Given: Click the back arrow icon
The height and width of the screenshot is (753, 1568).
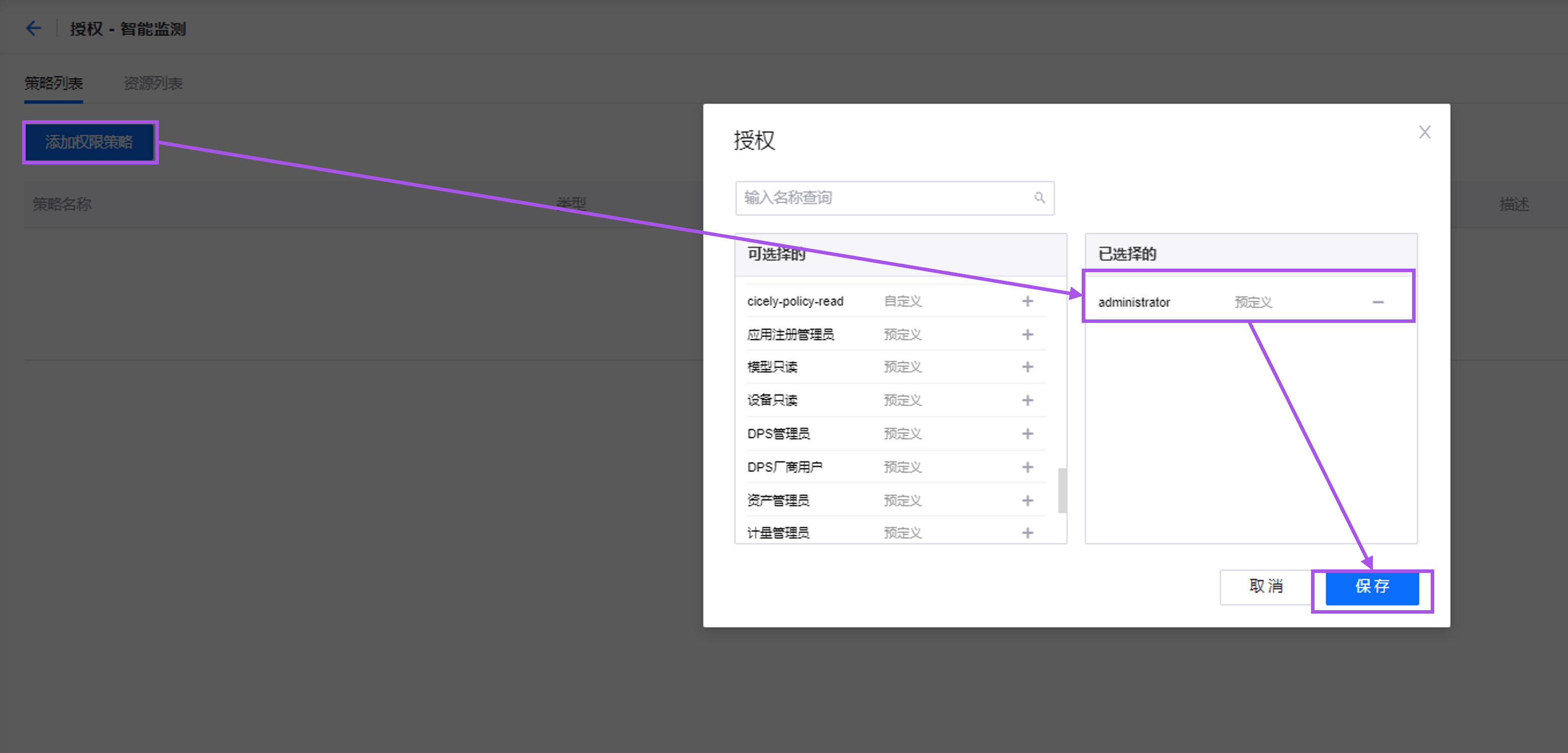Looking at the screenshot, I should pos(34,28).
